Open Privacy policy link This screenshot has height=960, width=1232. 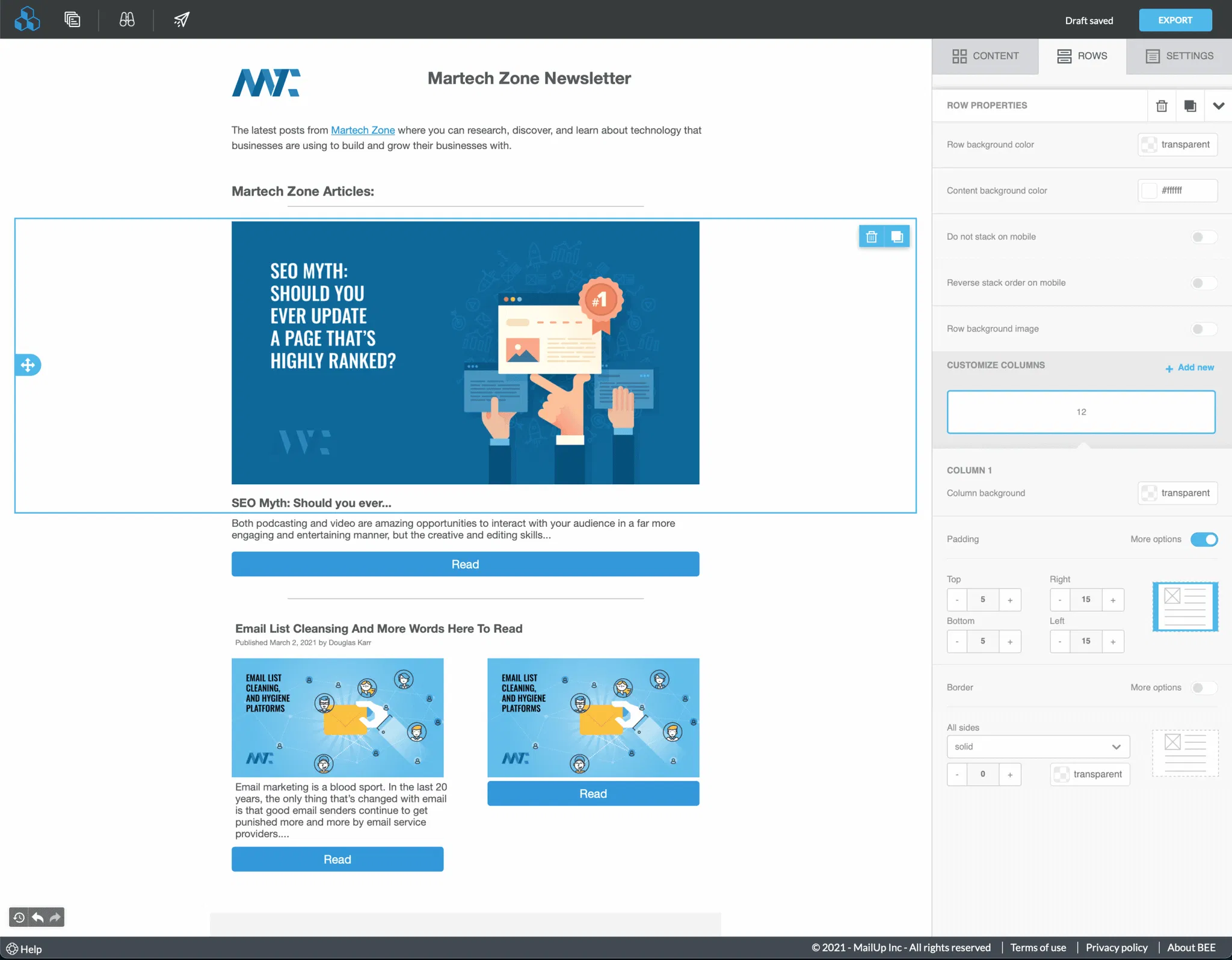tap(1116, 947)
